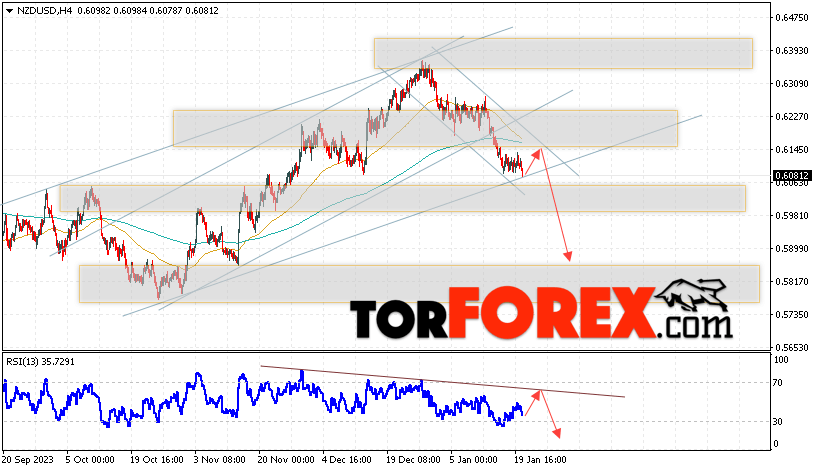Select the RSI(13) 35.7291 indicator label

click(x=40, y=361)
